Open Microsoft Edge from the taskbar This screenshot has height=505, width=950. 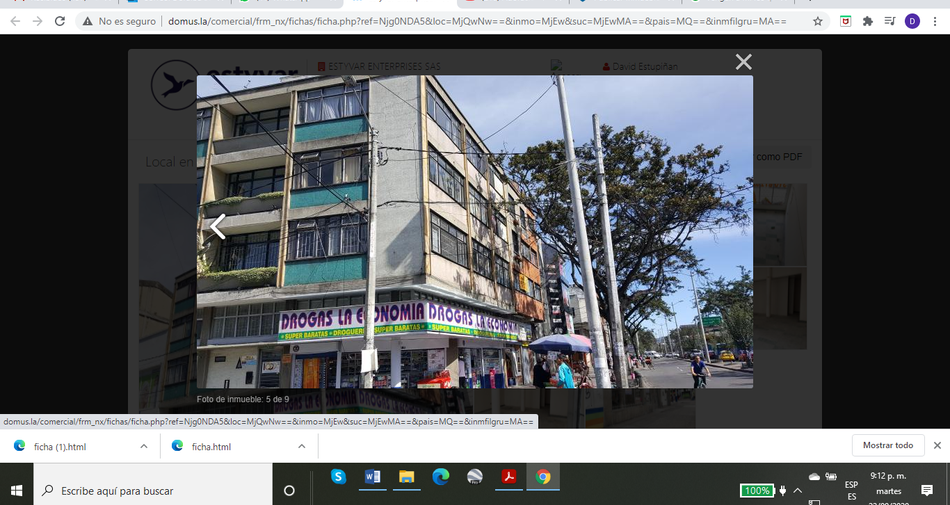click(440, 477)
